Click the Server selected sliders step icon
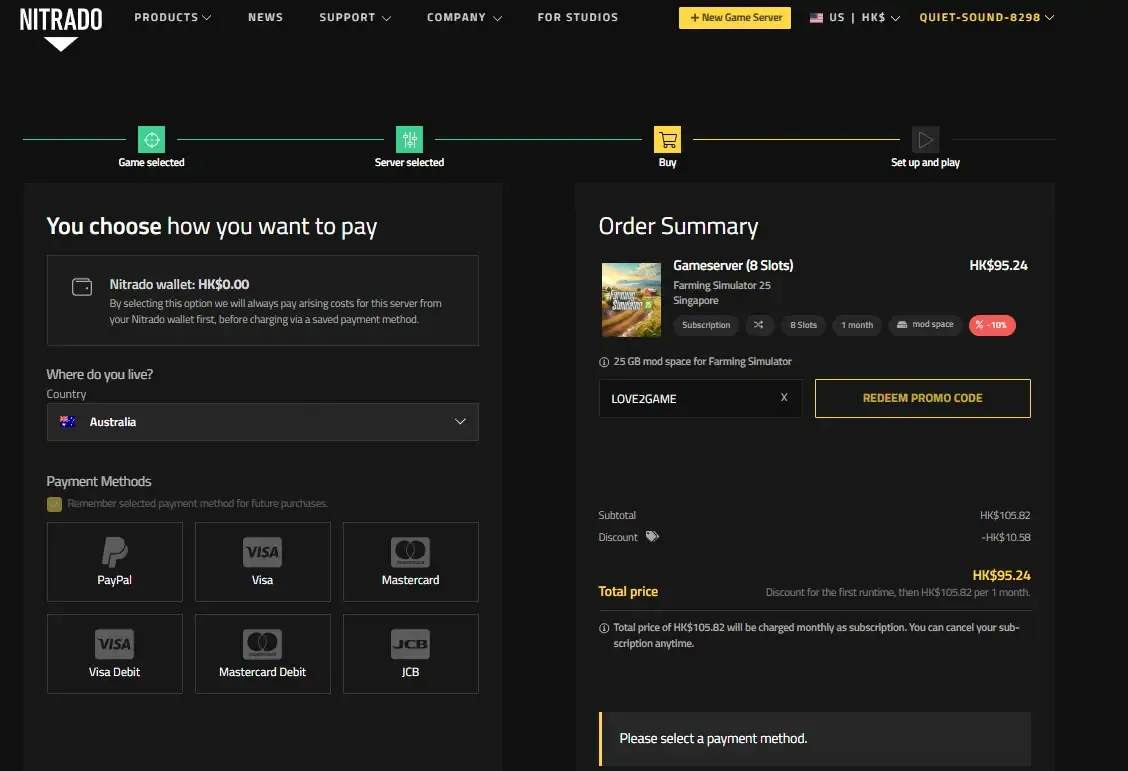The width and height of the screenshot is (1128, 771). (x=409, y=139)
